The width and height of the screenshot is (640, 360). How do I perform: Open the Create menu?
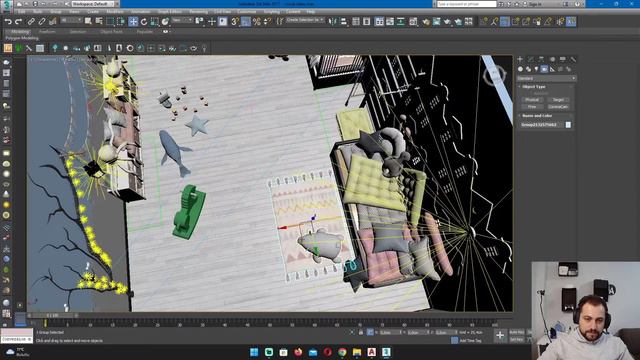93,12
